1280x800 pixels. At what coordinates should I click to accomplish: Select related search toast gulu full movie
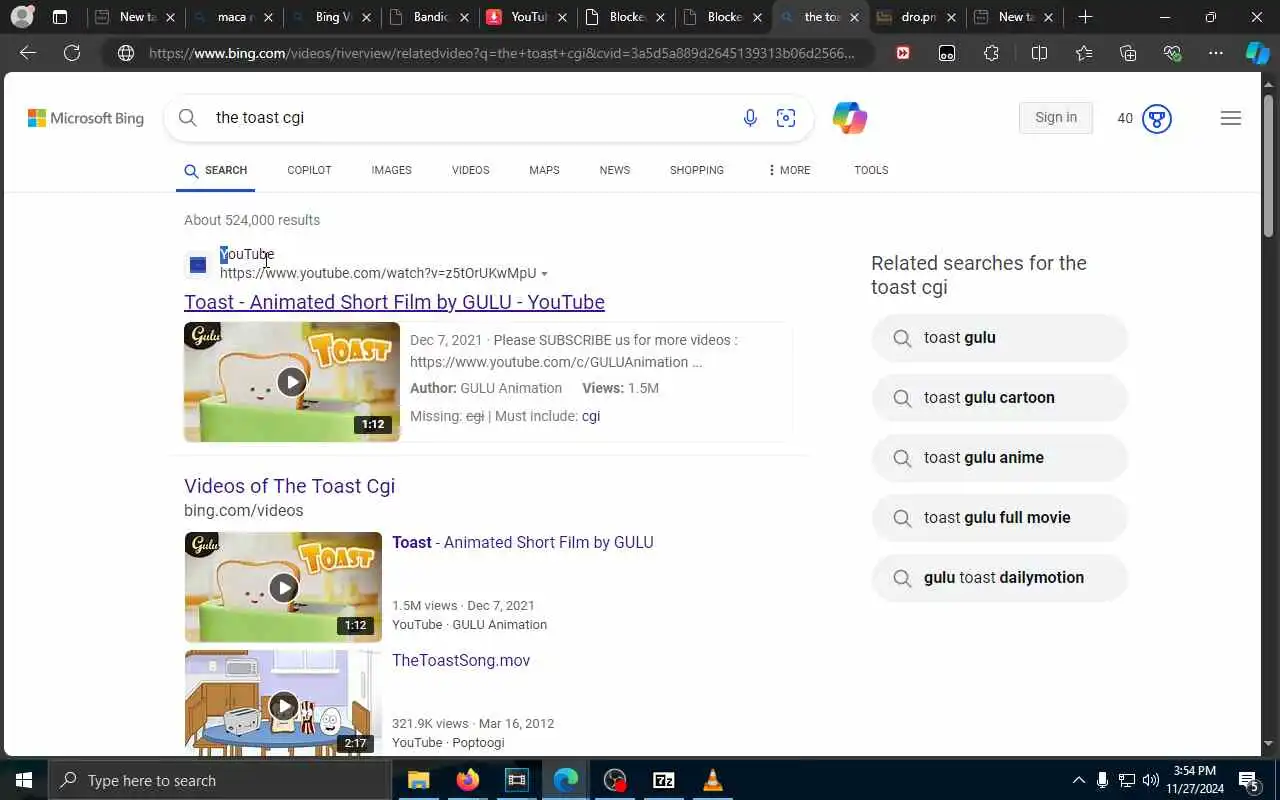coord(1000,518)
